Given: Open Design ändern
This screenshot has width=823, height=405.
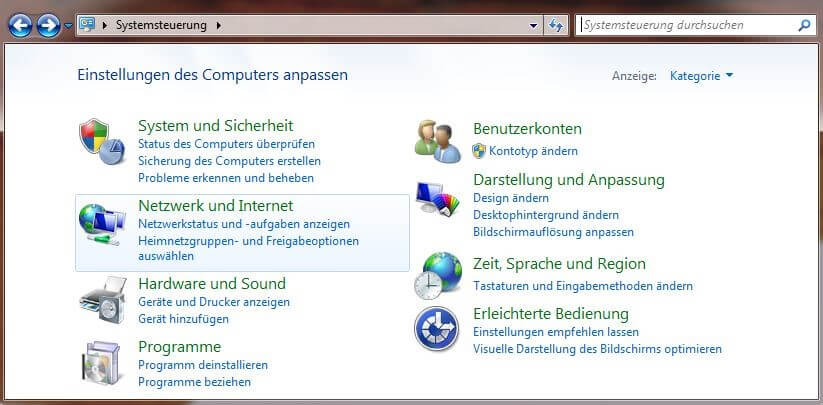Looking at the screenshot, I should point(511,198).
